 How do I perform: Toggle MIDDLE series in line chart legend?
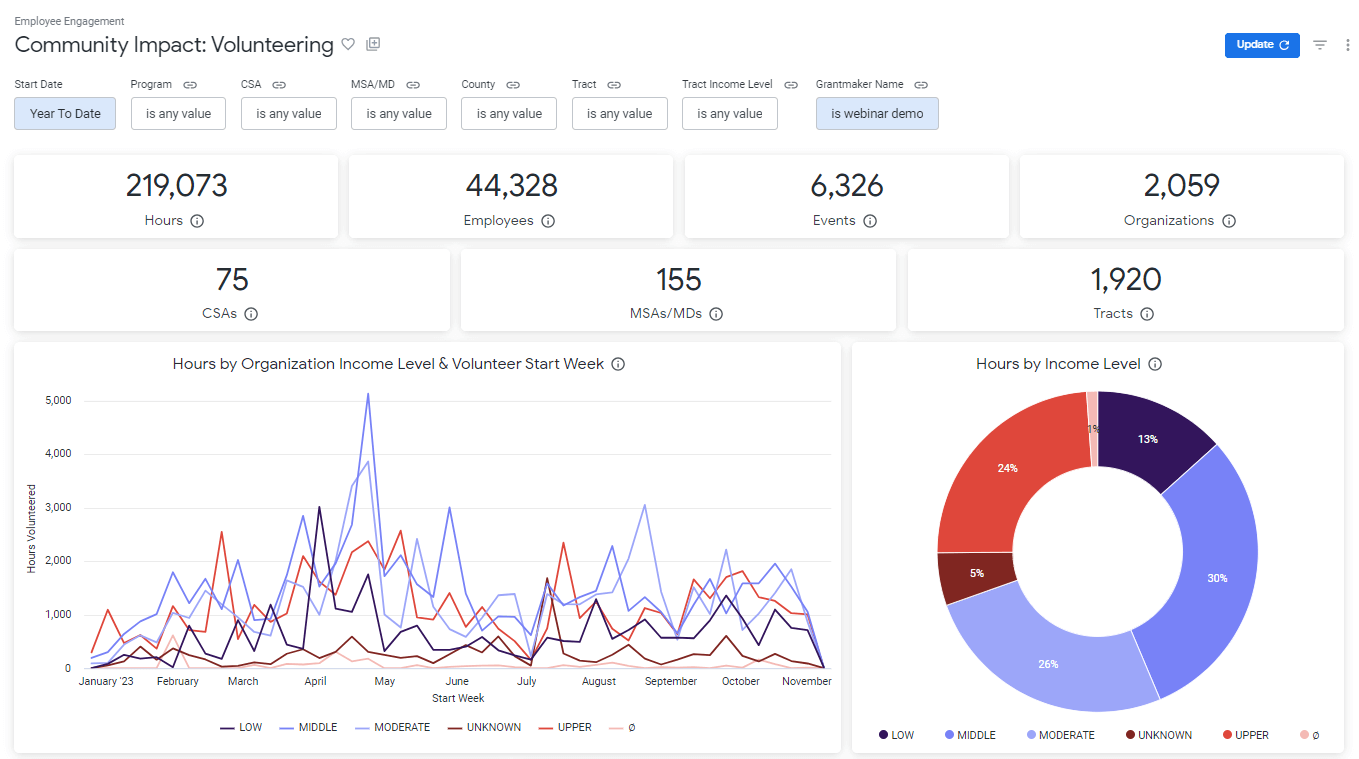pyautogui.click(x=308, y=727)
